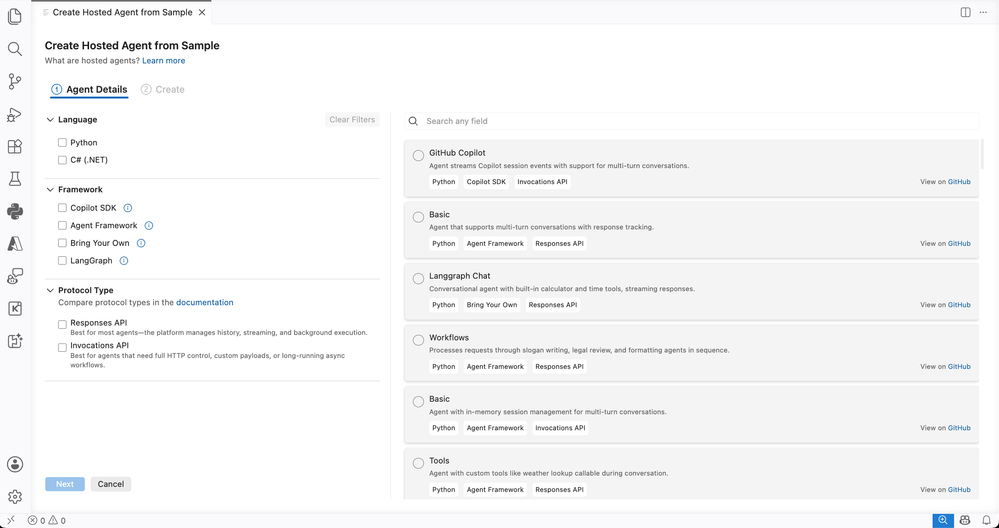The height and width of the screenshot is (528, 999).
Task: Select the Langgraph Chat sample radio button
Action: (418, 278)
